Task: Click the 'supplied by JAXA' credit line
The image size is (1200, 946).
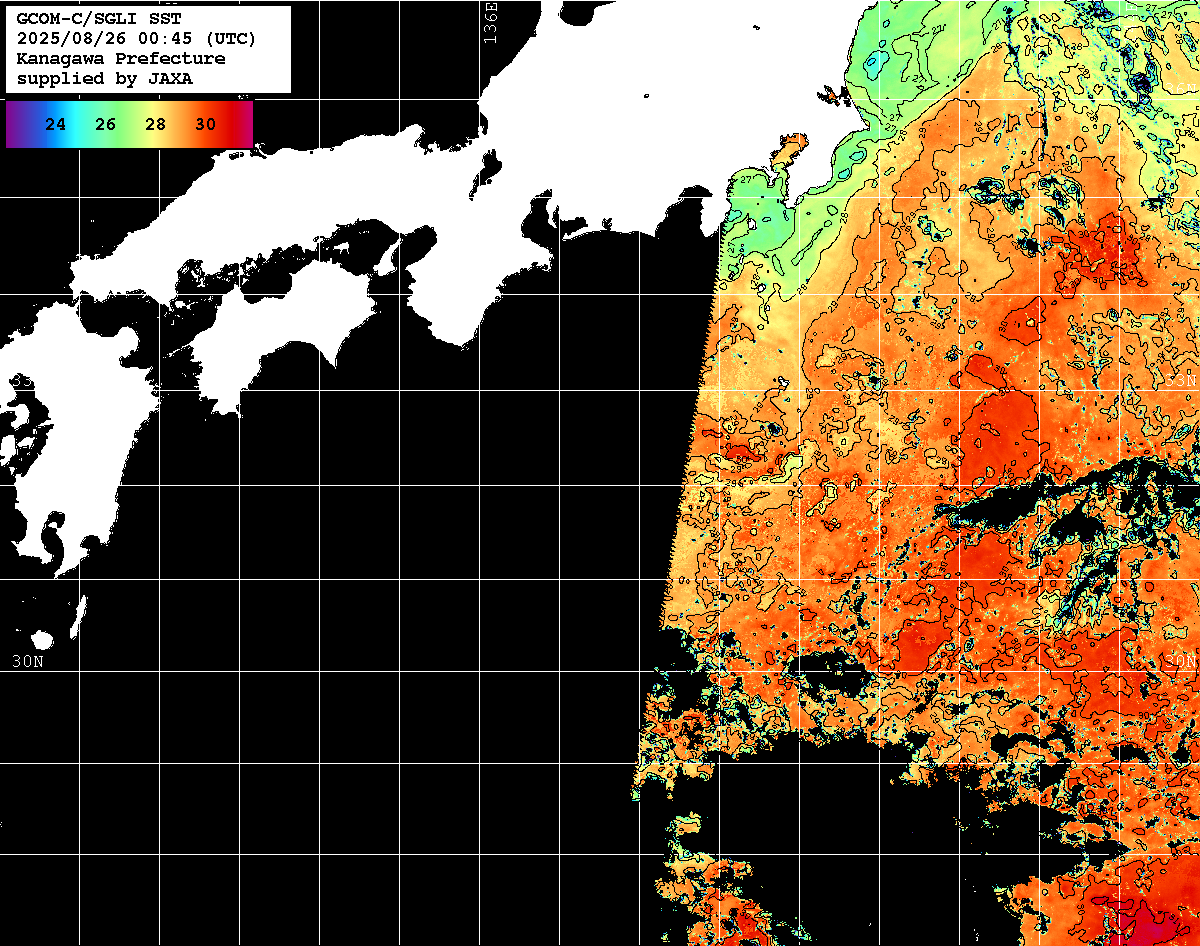Action: click(105, 79)
